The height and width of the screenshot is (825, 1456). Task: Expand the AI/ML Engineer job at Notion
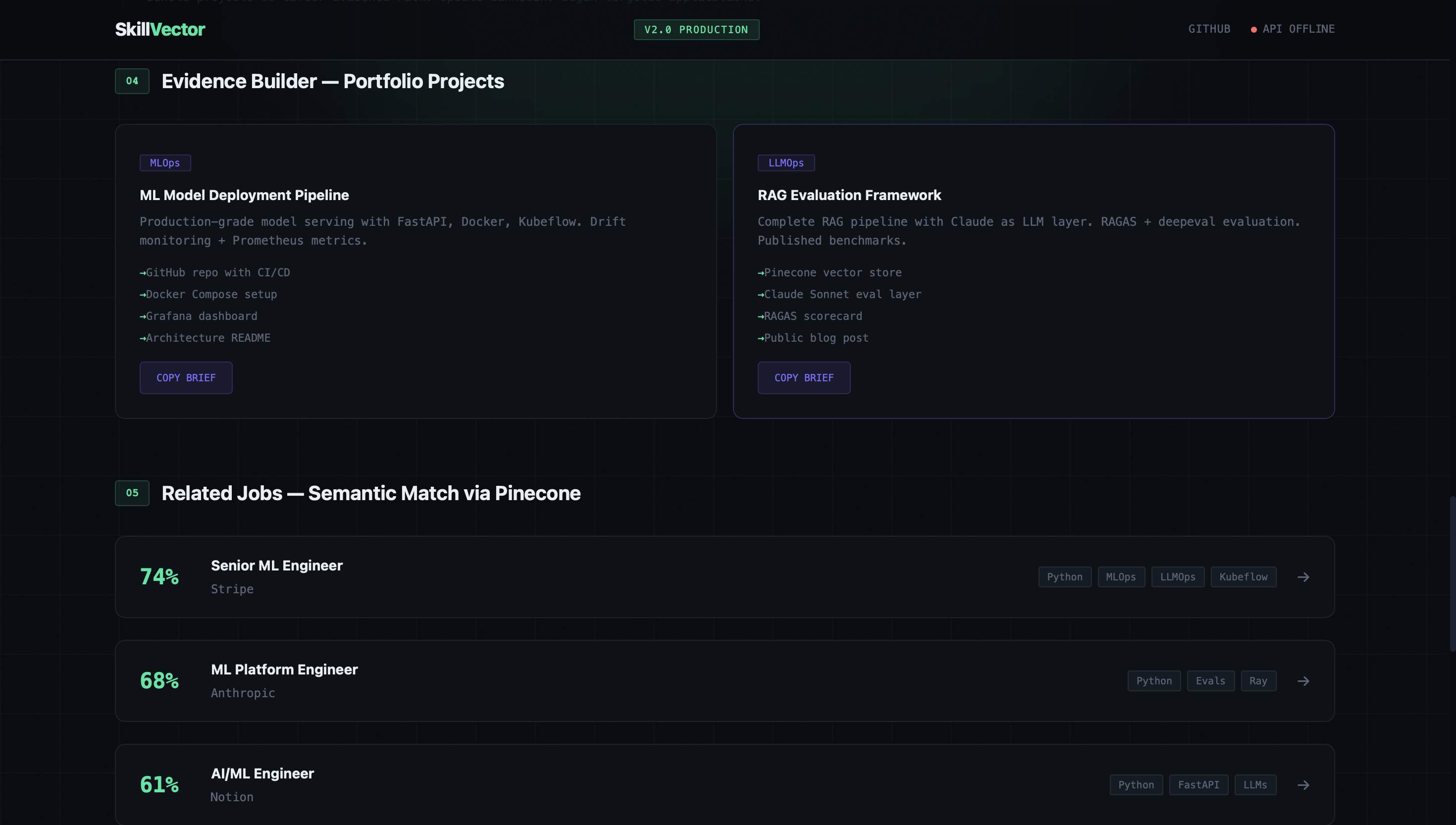(724, 785)
